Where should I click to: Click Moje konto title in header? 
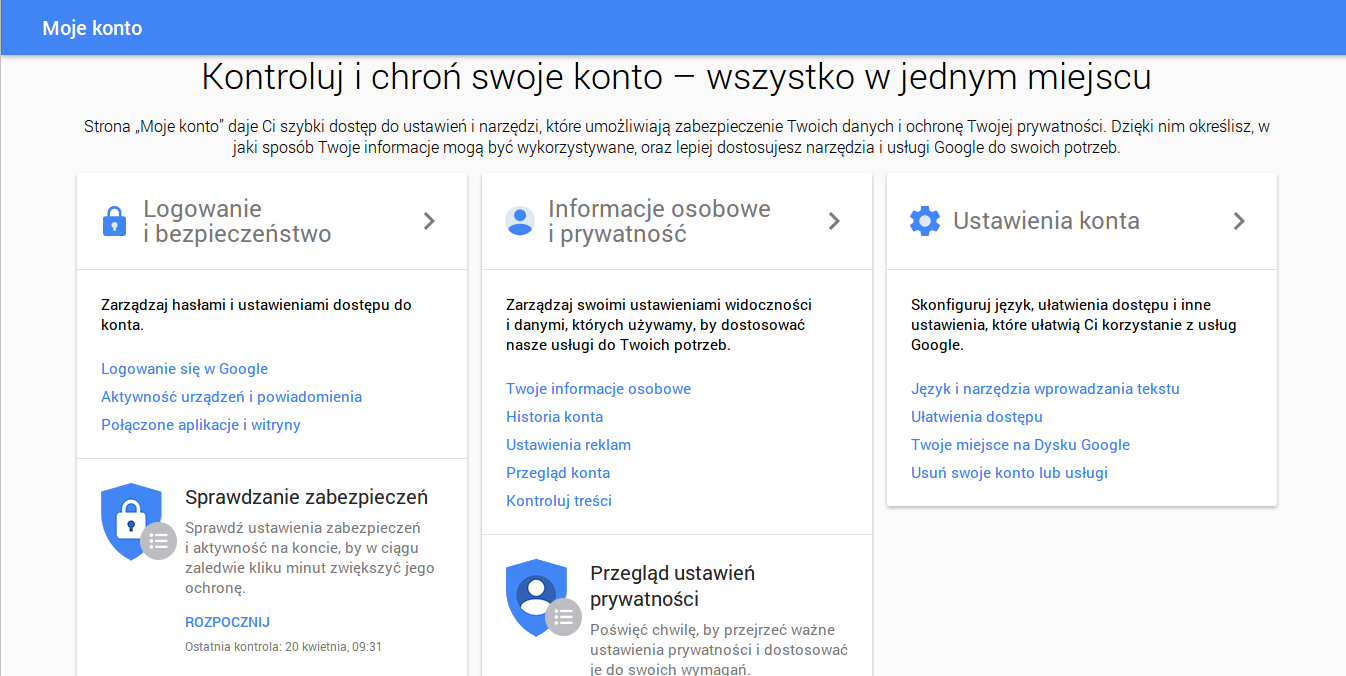pos(92,28)
